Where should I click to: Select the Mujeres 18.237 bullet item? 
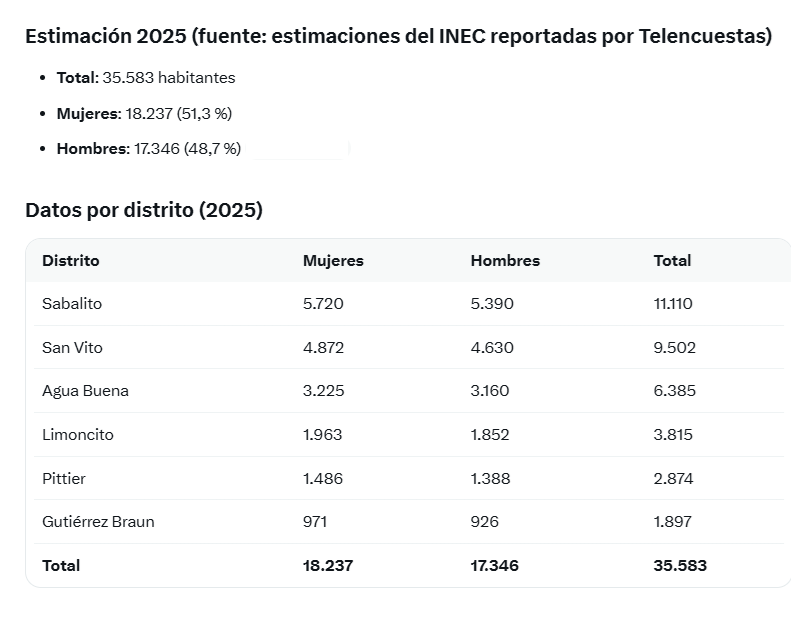pyautogui.click(x=144, y=114)
